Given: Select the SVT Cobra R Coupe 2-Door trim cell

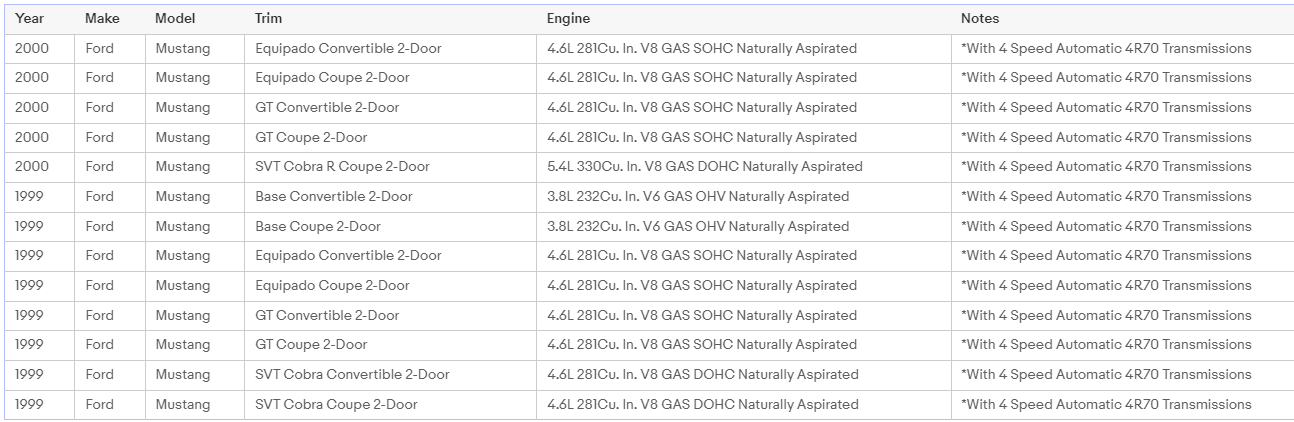Looking at the screenshot, I should [342, 167].
